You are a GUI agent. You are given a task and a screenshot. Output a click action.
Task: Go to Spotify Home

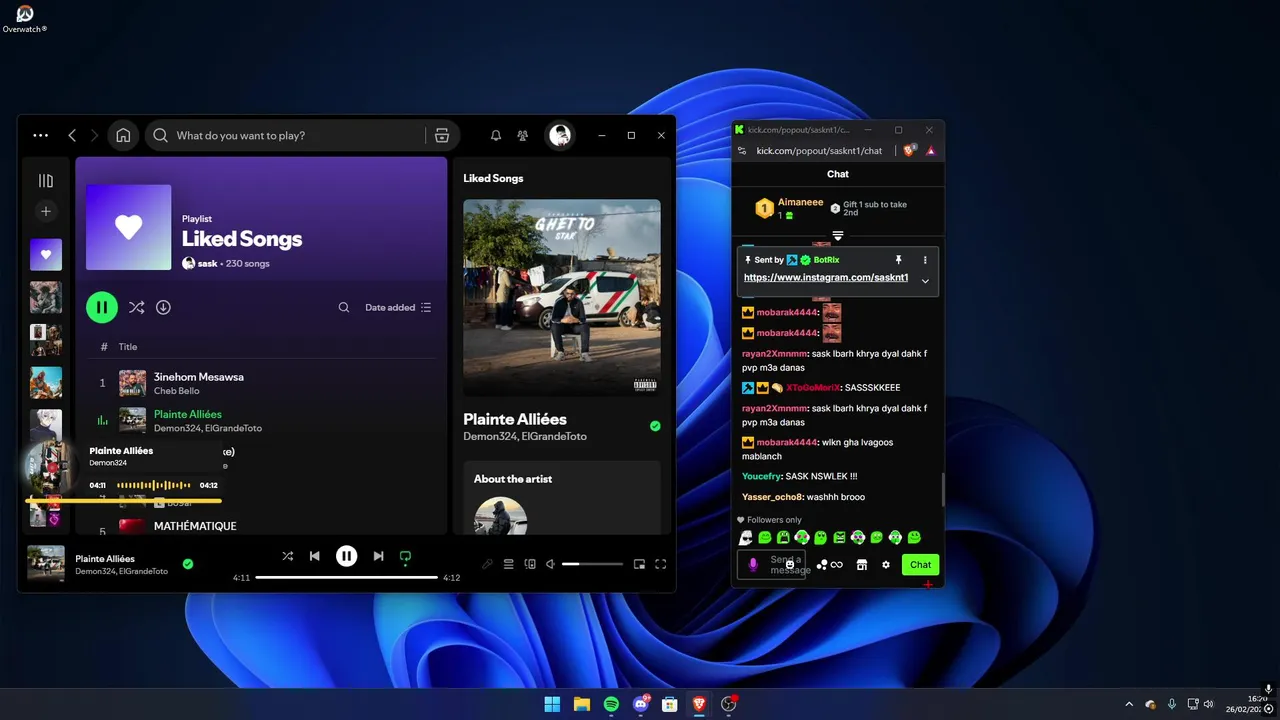point(123,135)
